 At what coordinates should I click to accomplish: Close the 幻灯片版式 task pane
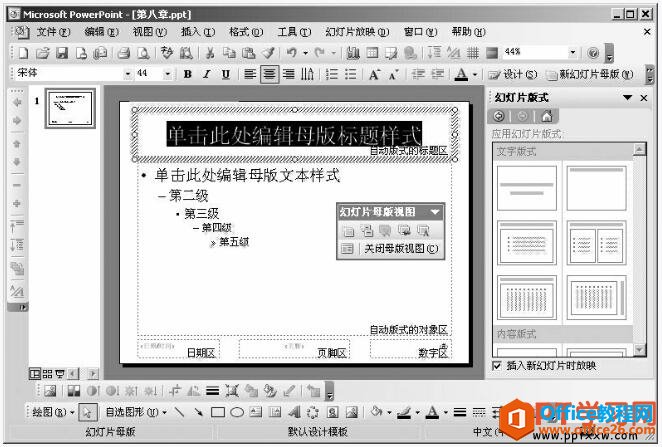tap(644, 98)
